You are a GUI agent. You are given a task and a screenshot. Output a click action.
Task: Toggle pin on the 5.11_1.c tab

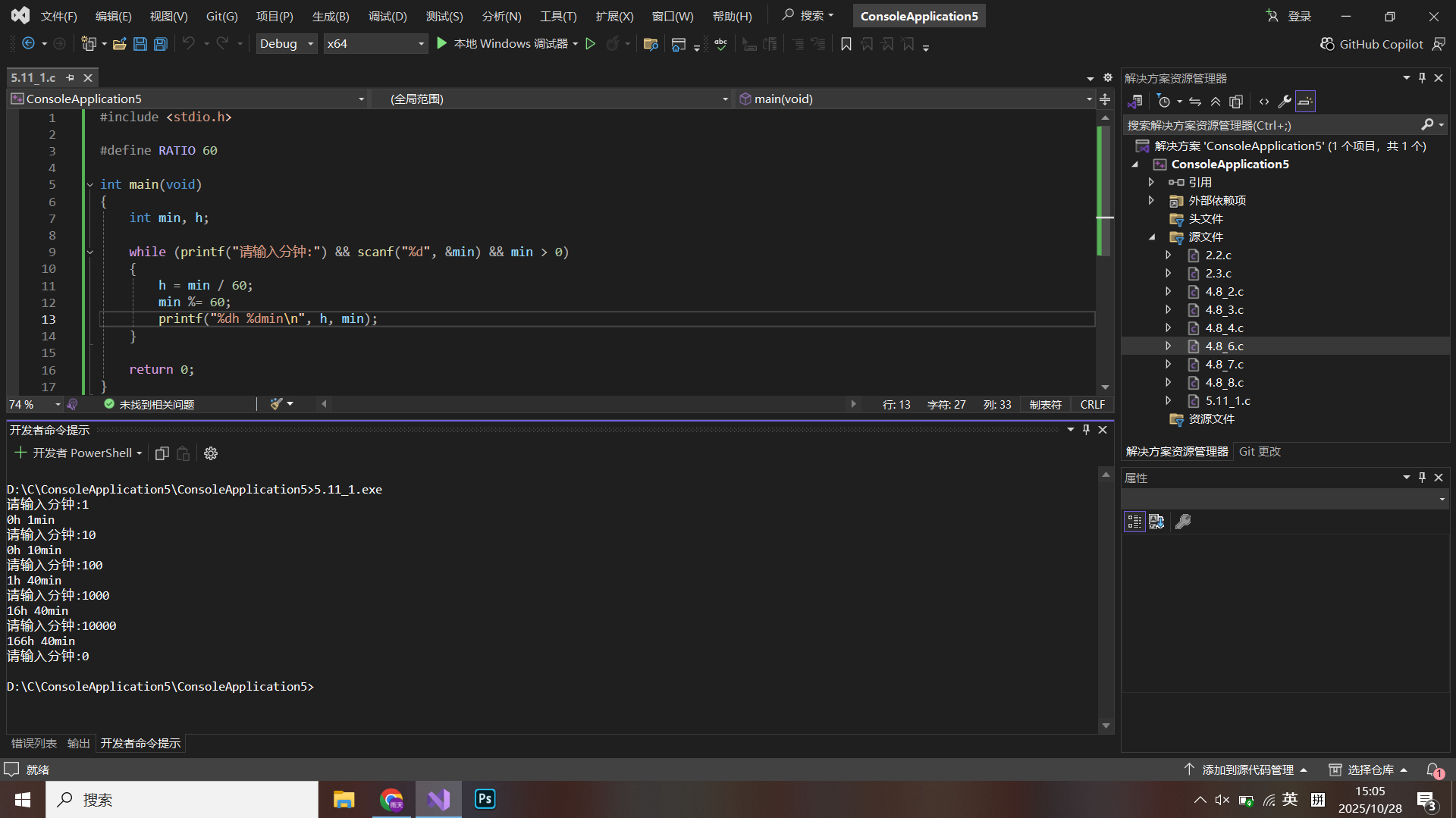[71, 78]
